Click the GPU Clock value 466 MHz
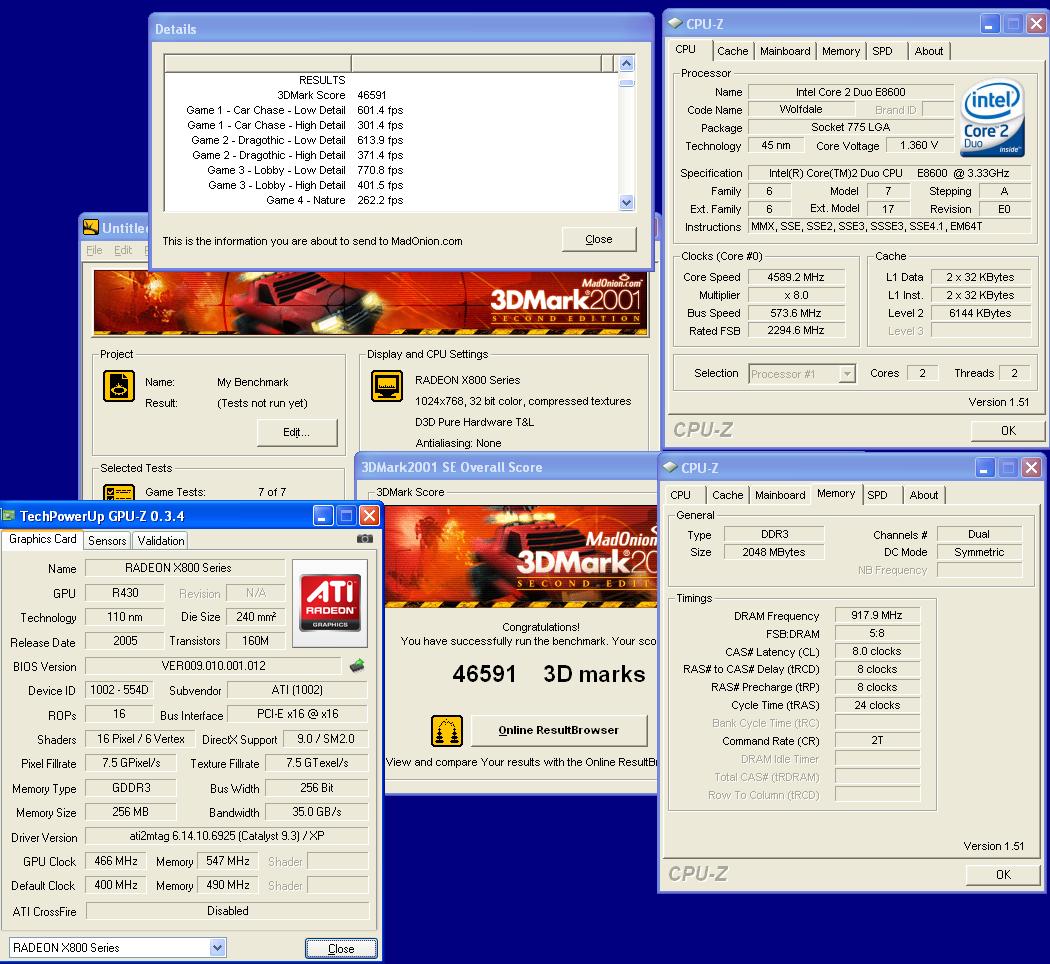1050x964 pixels. coord(116,861)
